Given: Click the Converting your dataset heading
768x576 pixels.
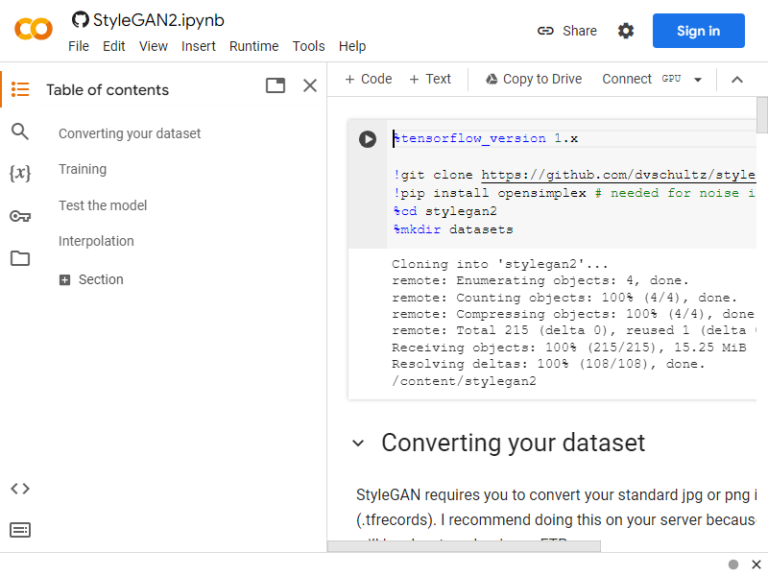Looking at the screenshot, I should 513,443.
